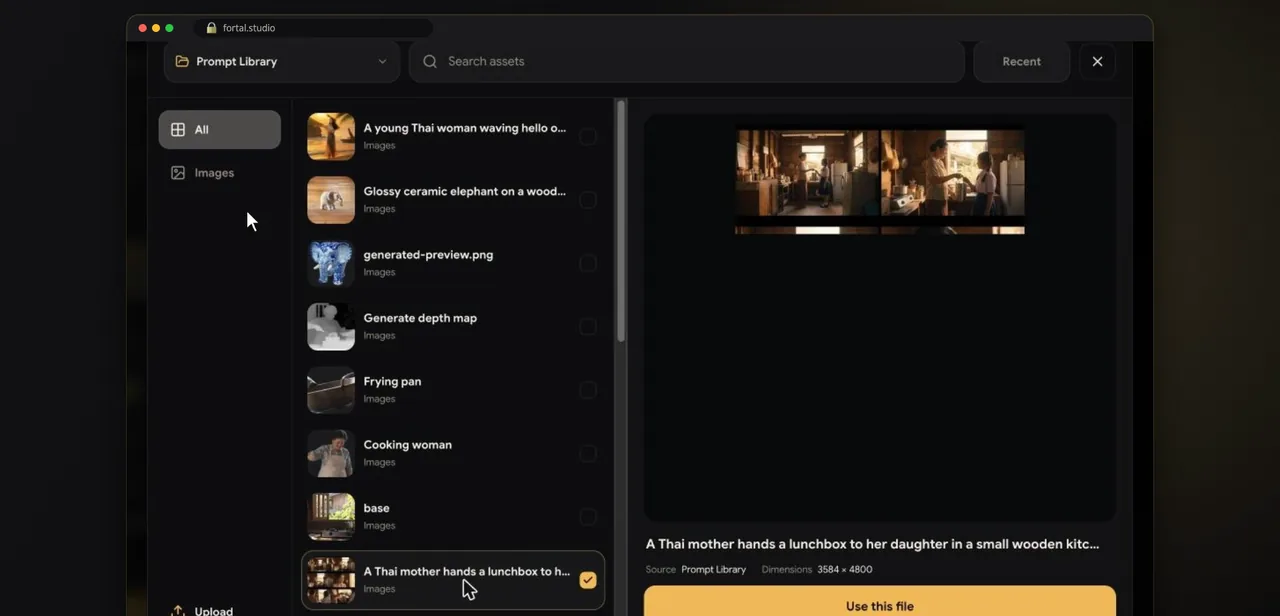Click the Use this file button
Image resolution: width=1280 pixels, height=616 pixels.
pyautogui.click(x=880, y=602)
